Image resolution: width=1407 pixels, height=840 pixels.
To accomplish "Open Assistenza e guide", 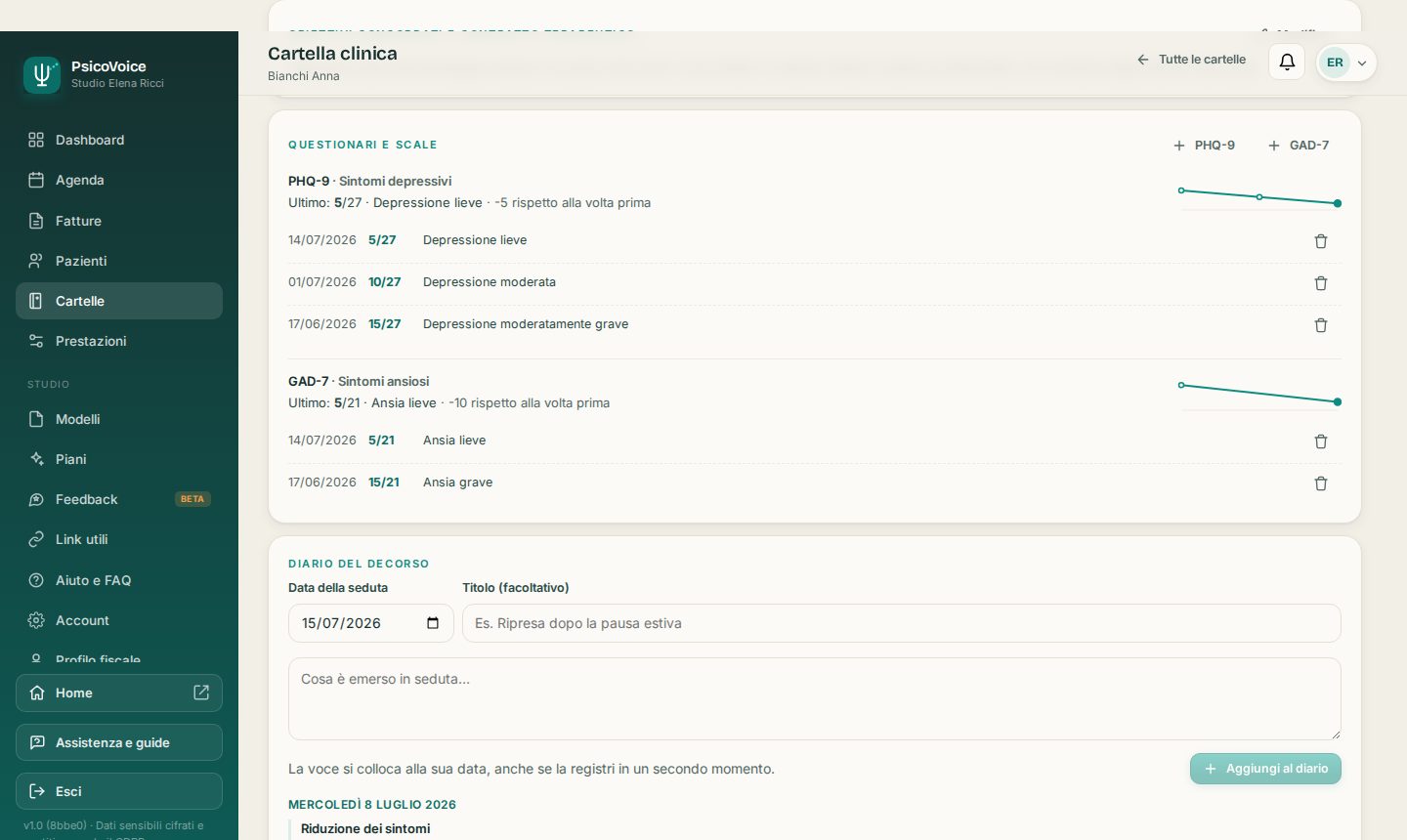I will [x=119, y=742].
